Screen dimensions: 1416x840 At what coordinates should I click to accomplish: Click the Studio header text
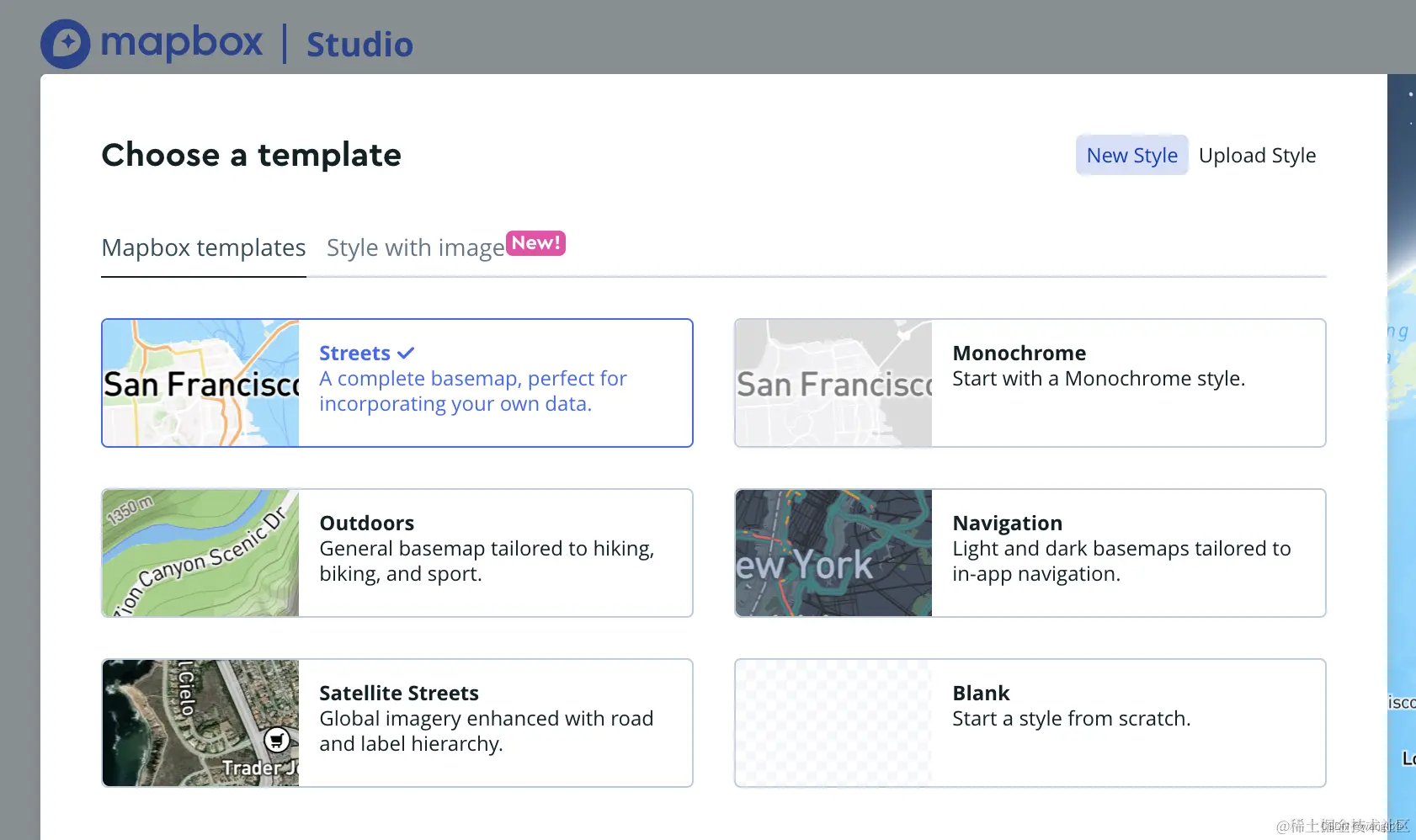[359, 45]
